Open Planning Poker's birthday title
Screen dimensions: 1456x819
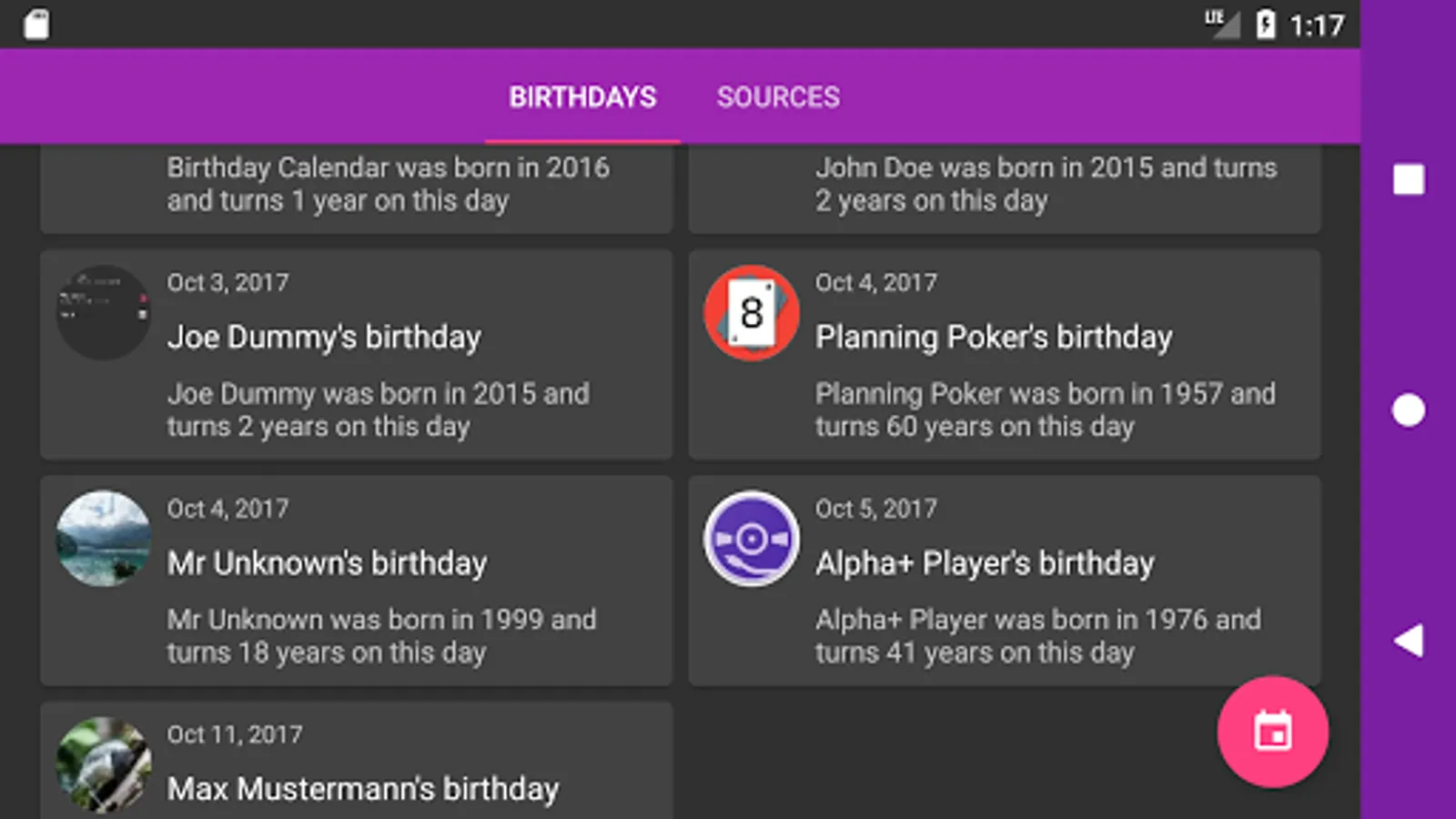point(994,338)
